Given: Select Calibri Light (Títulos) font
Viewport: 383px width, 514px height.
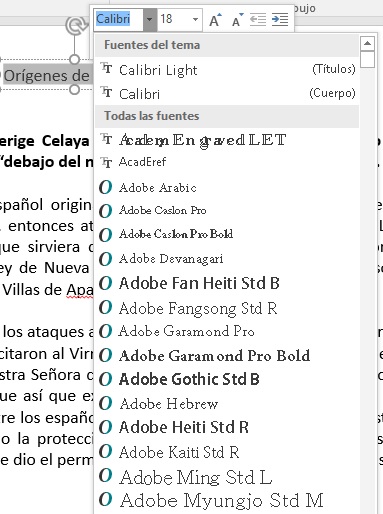Looking at the screenshot, I should pyautogui.click(x=227, y=70).
